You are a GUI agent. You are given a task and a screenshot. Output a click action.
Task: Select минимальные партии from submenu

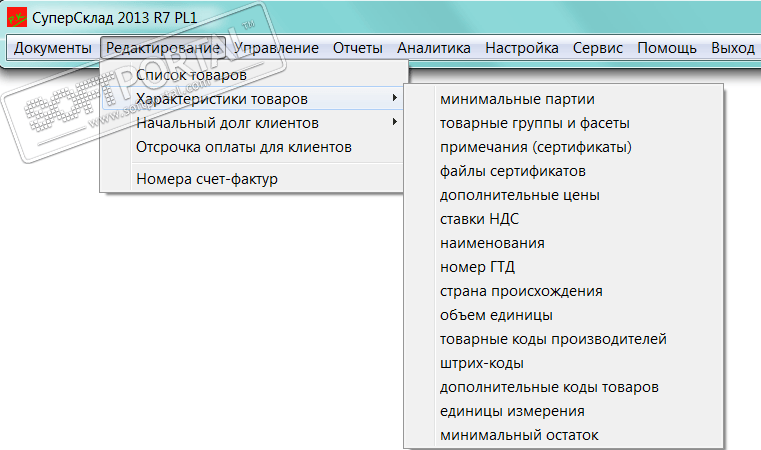click(x=517, y=99)
